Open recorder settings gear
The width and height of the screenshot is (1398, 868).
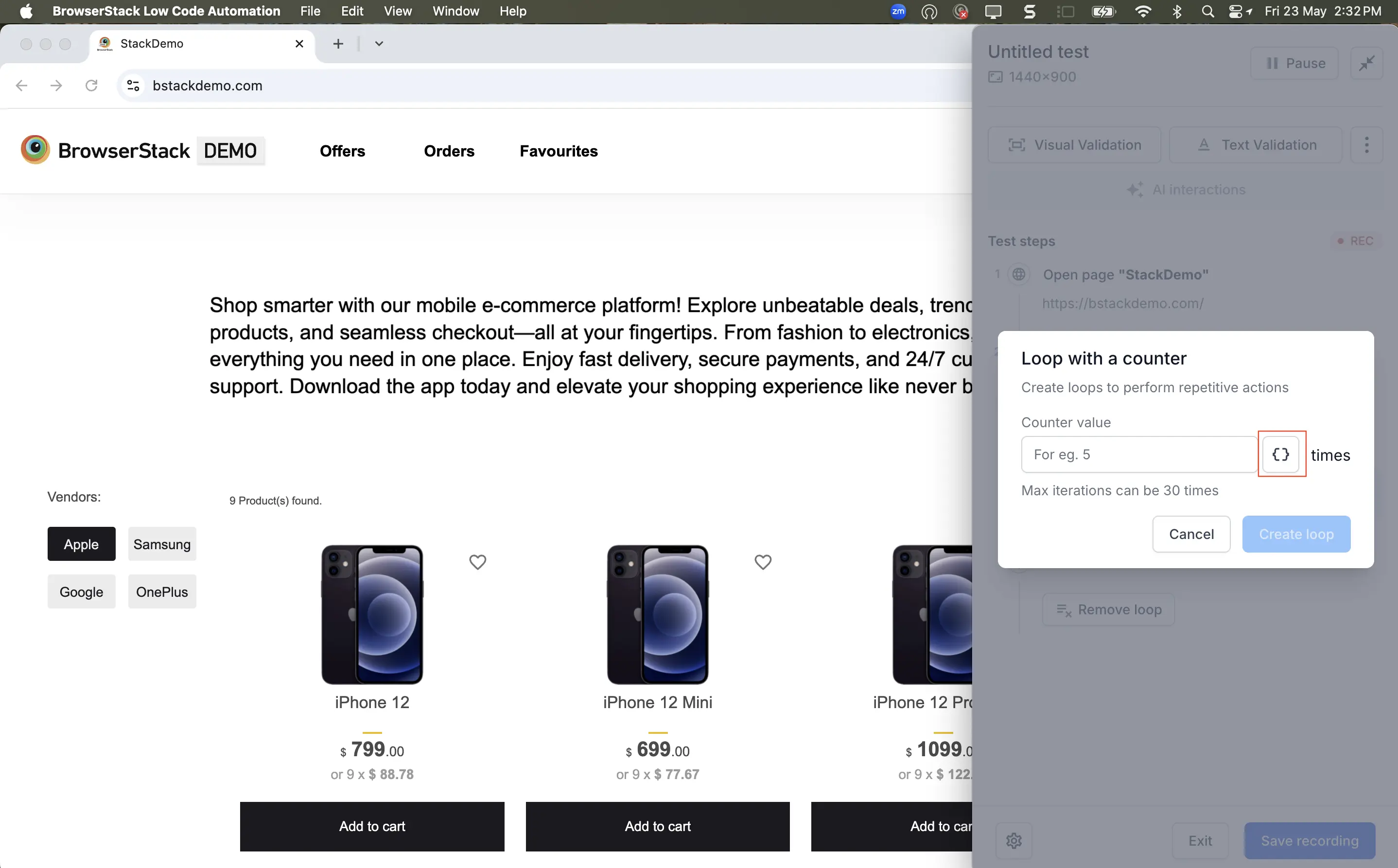click(1014, 840)
